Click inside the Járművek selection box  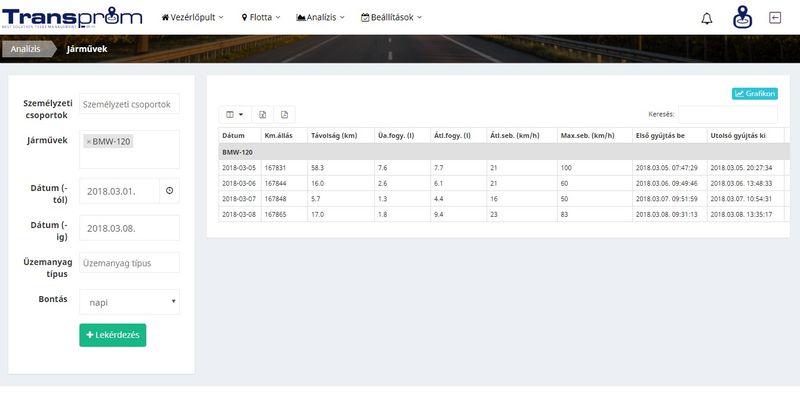click(130, 150)
